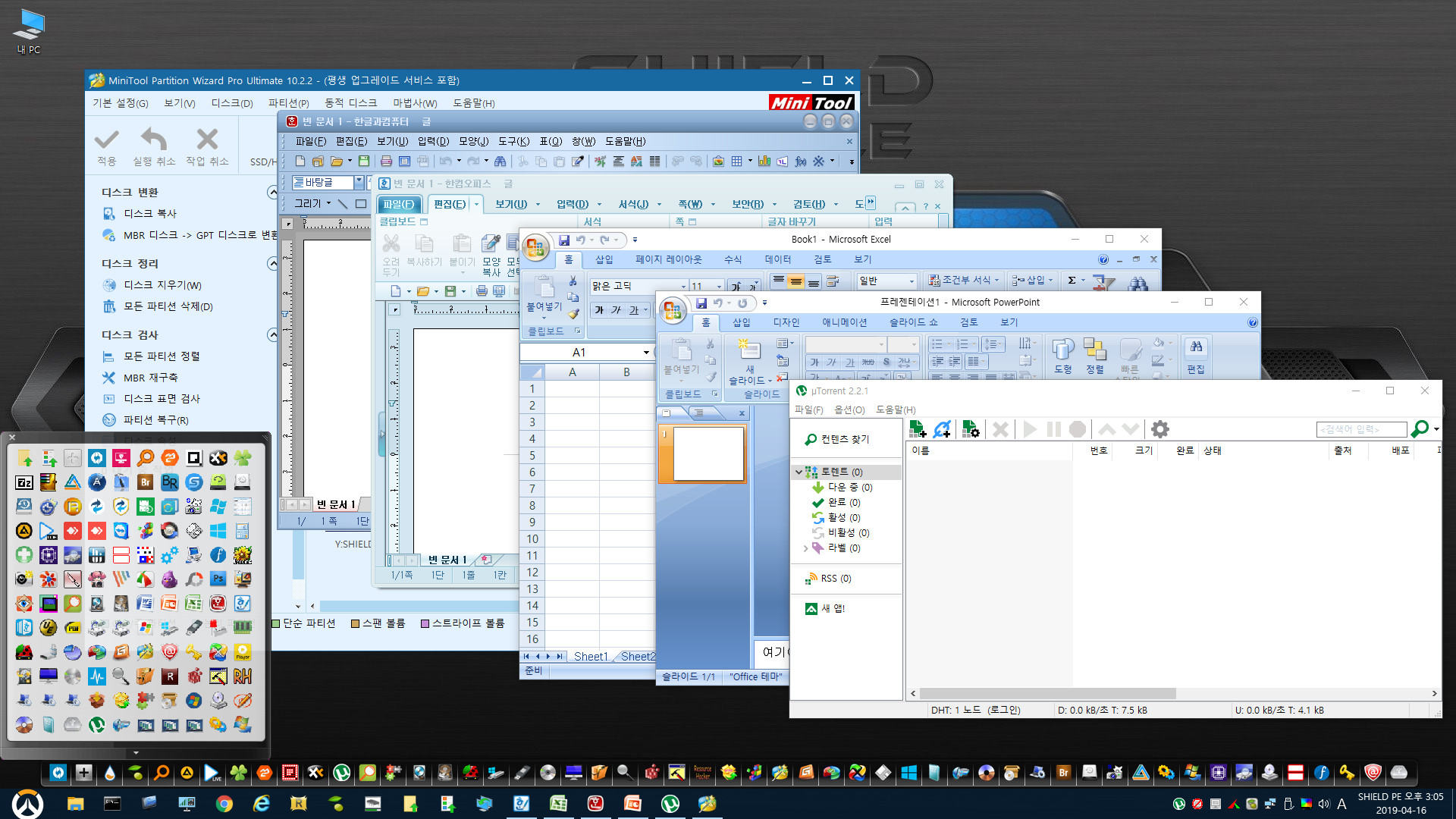The height and width of the screenshot is (819, 1456).
Task: Open uTorrent Preferences gear icon
Action: pyautogui.click(x=1159, y=429)
